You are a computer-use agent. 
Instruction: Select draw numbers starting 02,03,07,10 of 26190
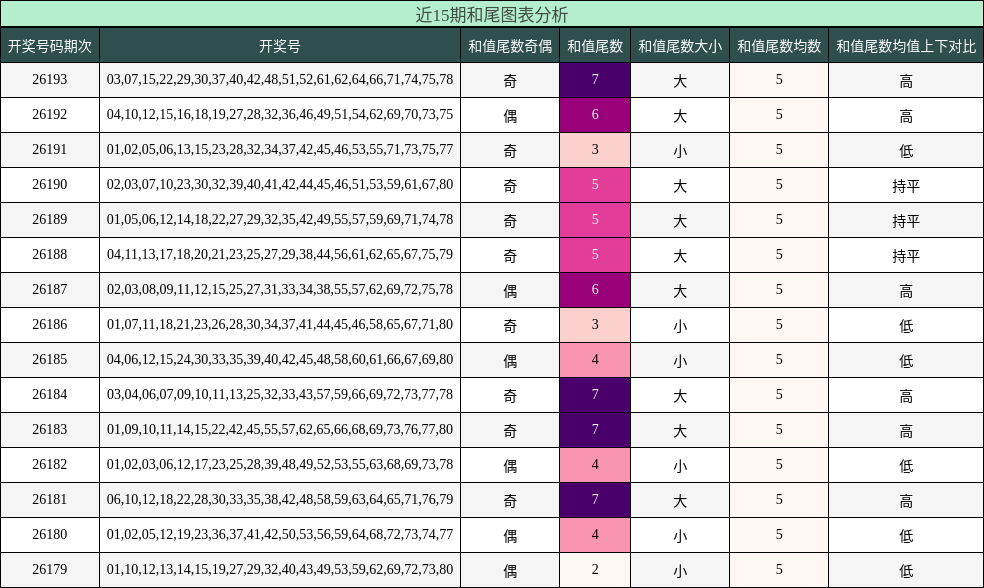coord(280,184)
